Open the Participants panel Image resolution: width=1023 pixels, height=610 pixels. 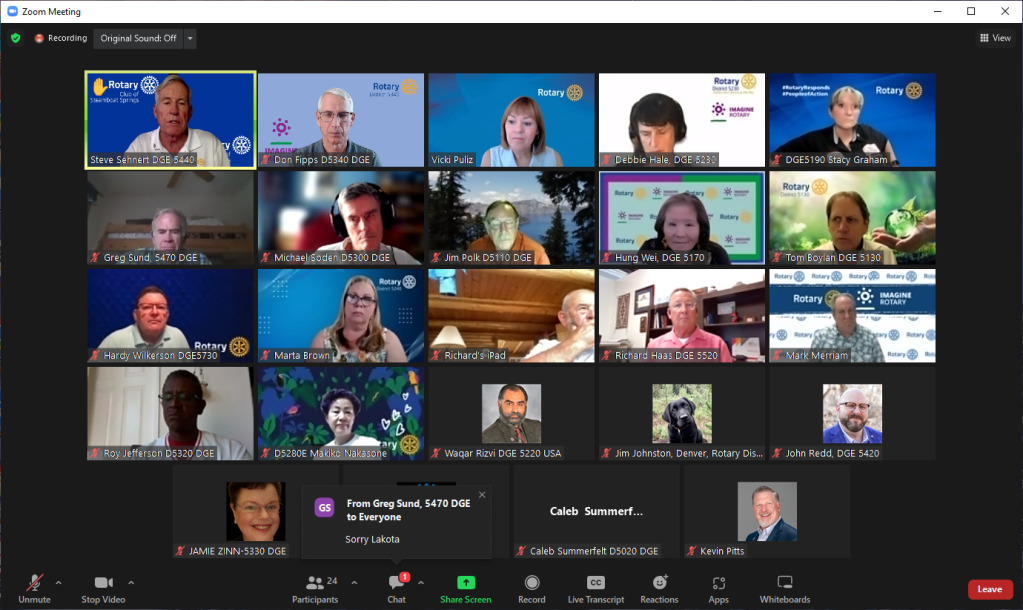point(314,587)
